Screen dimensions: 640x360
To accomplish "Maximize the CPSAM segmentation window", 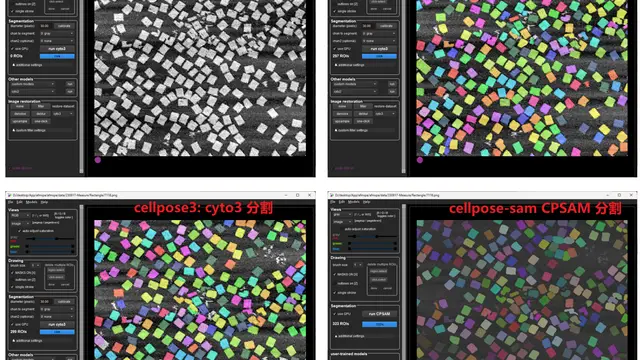I will point(619,195).
